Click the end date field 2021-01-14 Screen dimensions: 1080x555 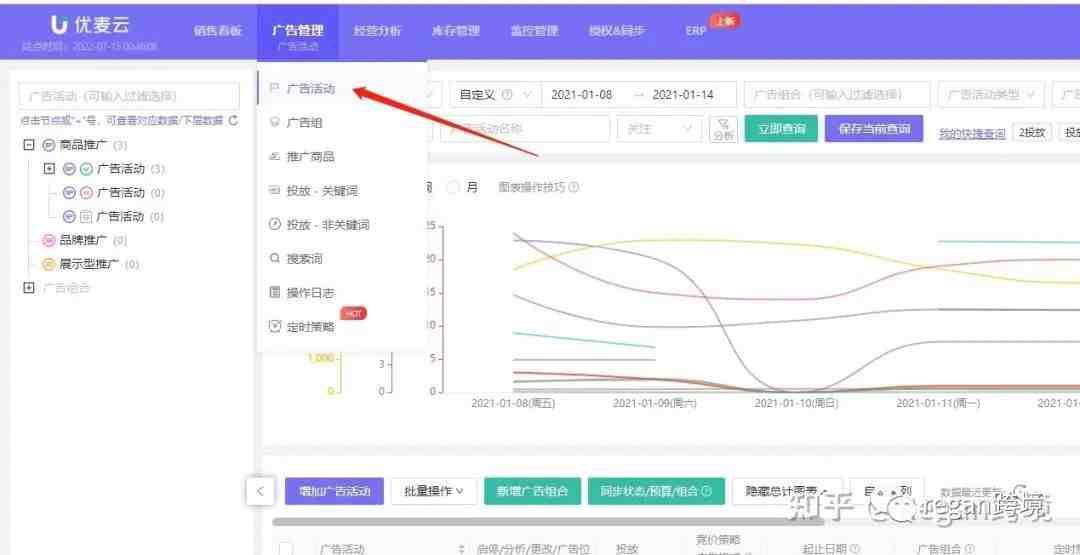click(x=683, y=94)
